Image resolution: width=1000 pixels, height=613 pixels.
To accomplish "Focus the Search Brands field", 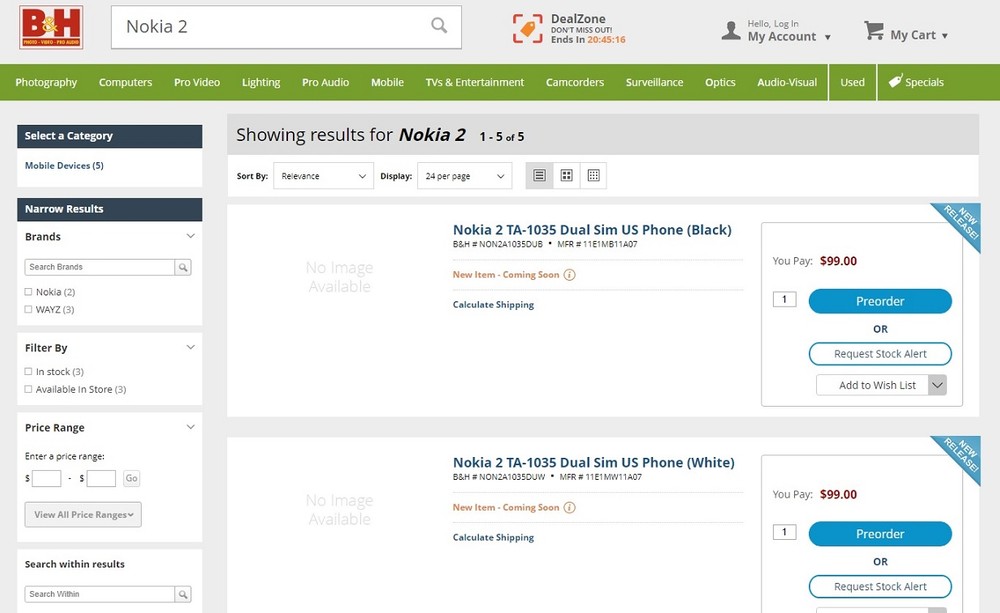I will [99, 267].
